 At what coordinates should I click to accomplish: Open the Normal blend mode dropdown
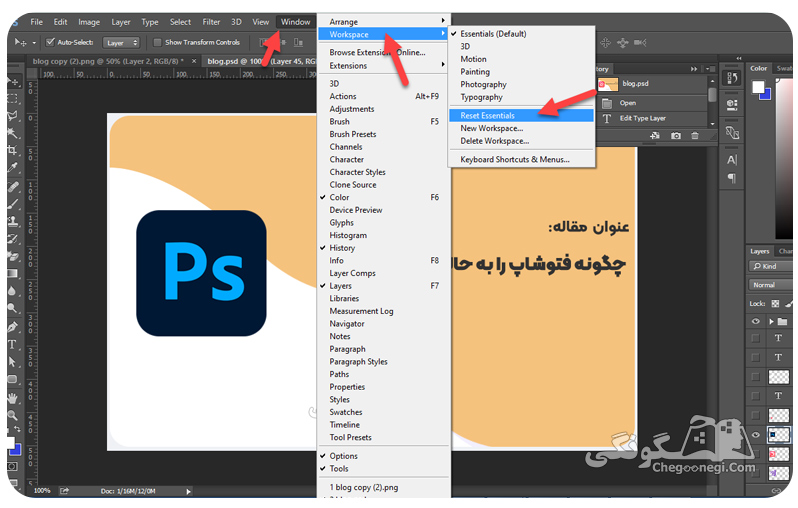[770, 285]
